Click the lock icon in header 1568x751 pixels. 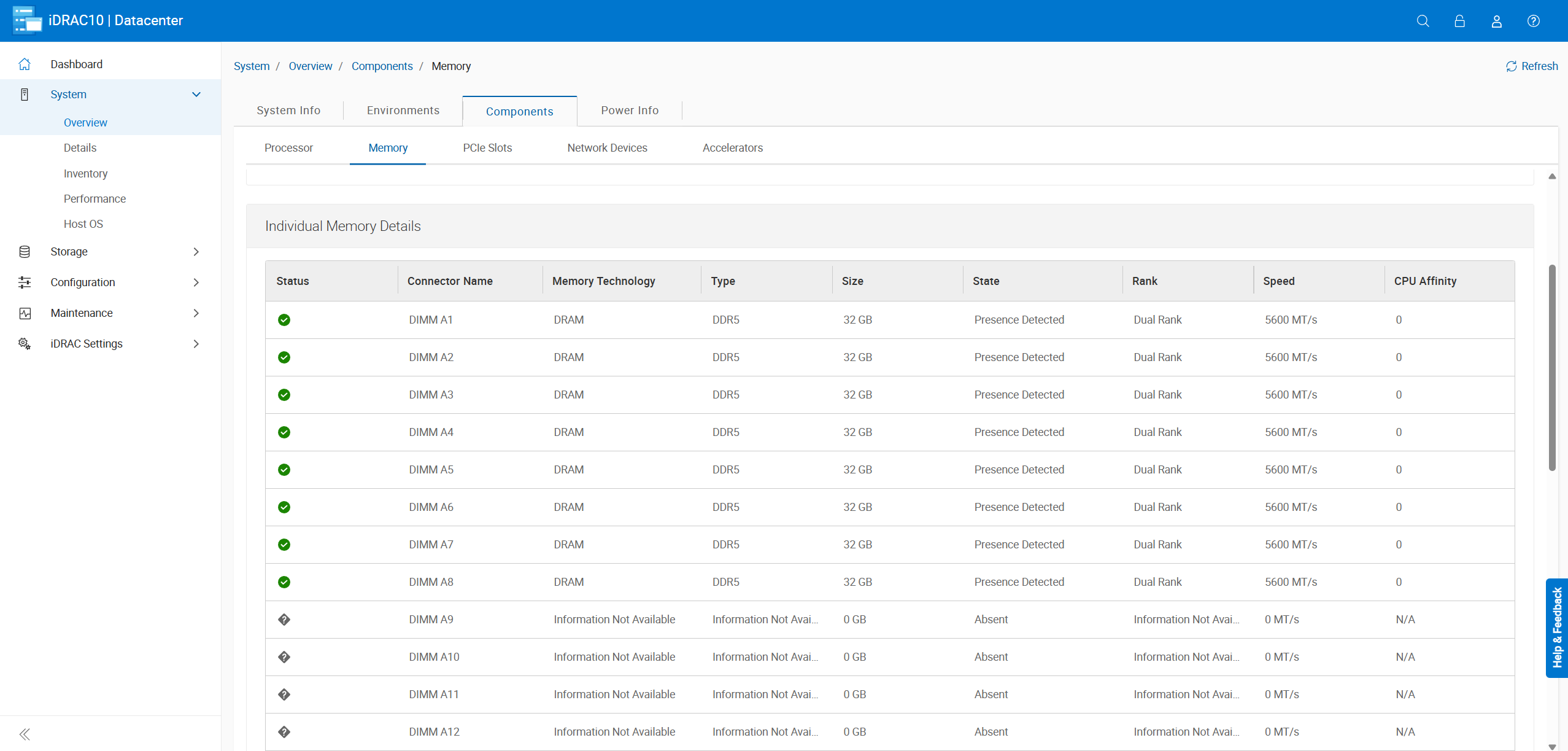point(1459,21)
